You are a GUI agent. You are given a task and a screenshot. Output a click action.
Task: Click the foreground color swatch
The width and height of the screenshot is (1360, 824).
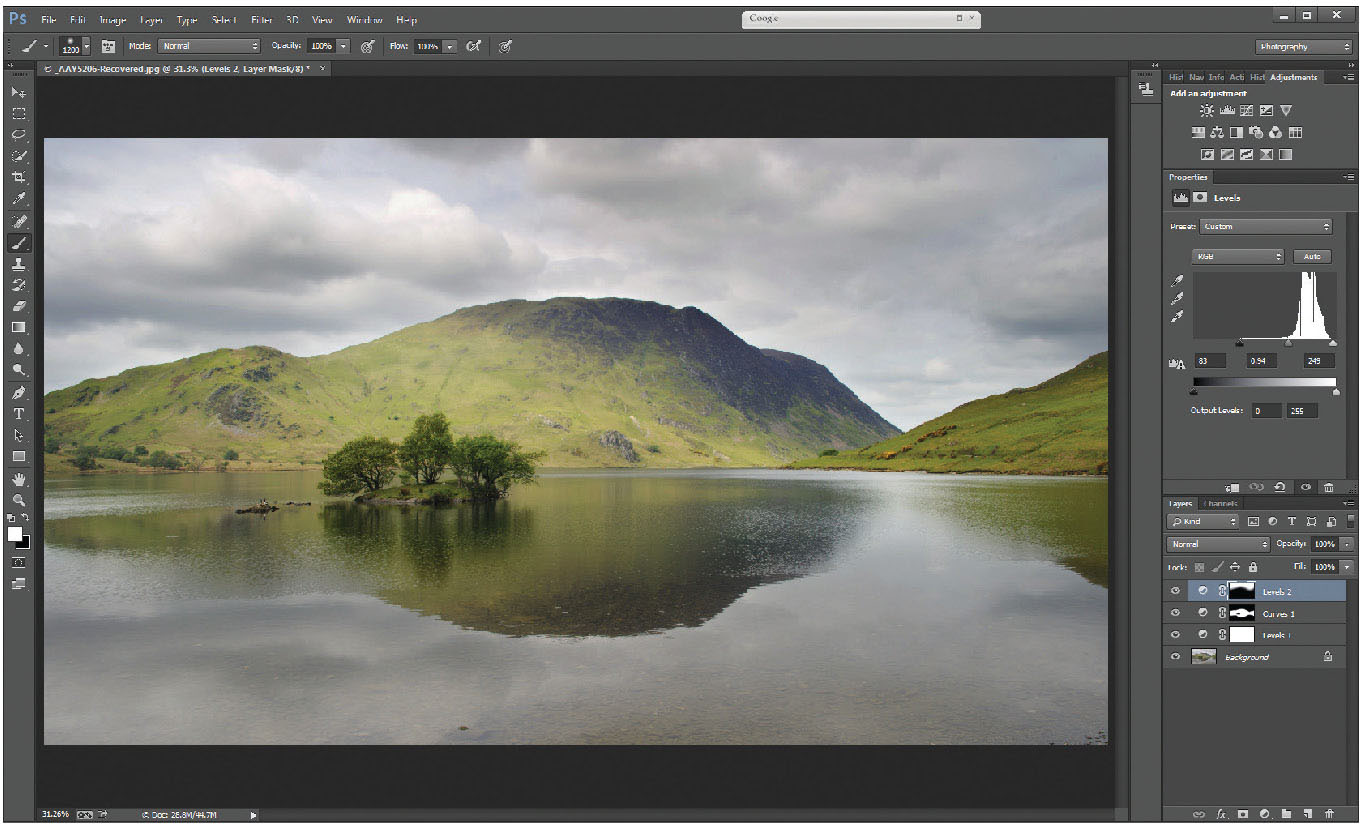pyautogui.click(x=15, y=534)
